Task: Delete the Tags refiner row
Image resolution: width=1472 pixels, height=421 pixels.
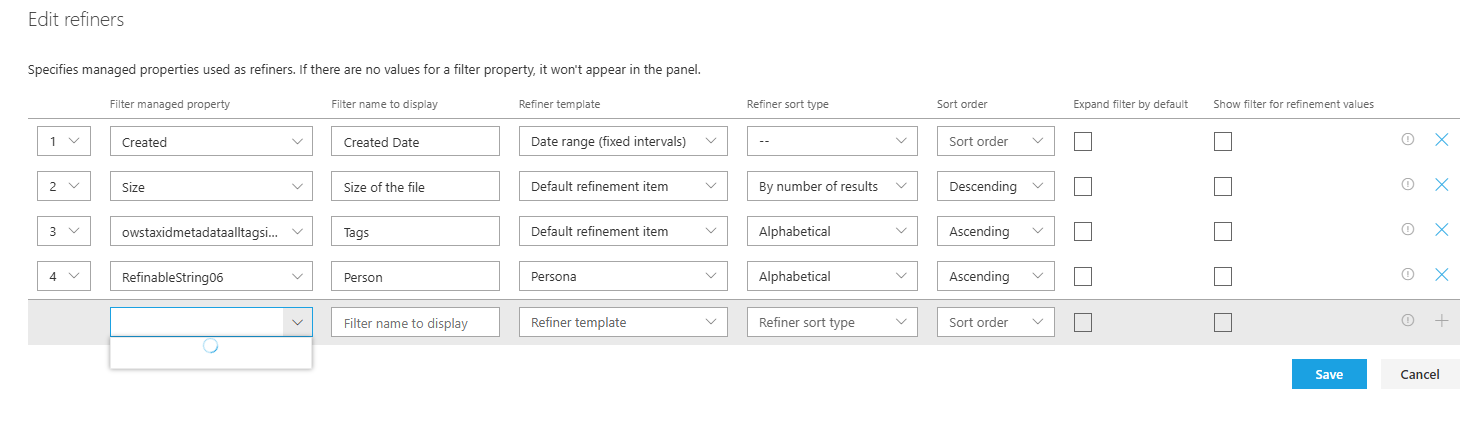Action: point(1441,230)
